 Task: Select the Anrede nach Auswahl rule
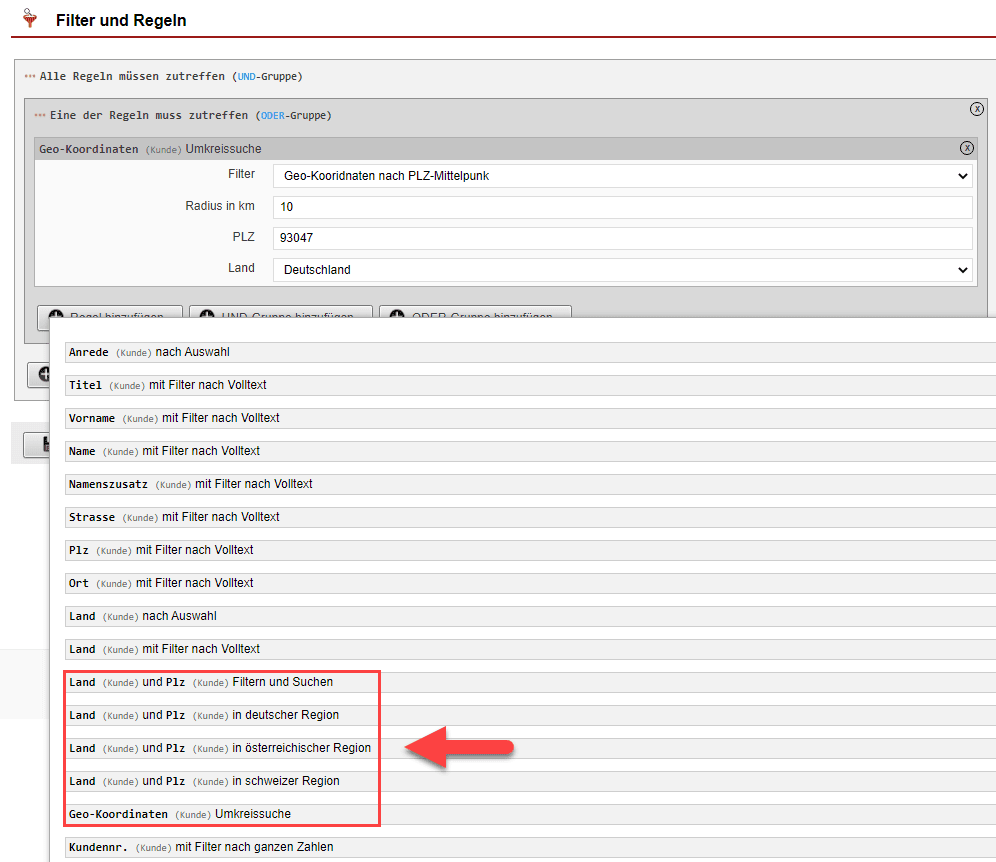pyautogui.click(x=150, y=352)
